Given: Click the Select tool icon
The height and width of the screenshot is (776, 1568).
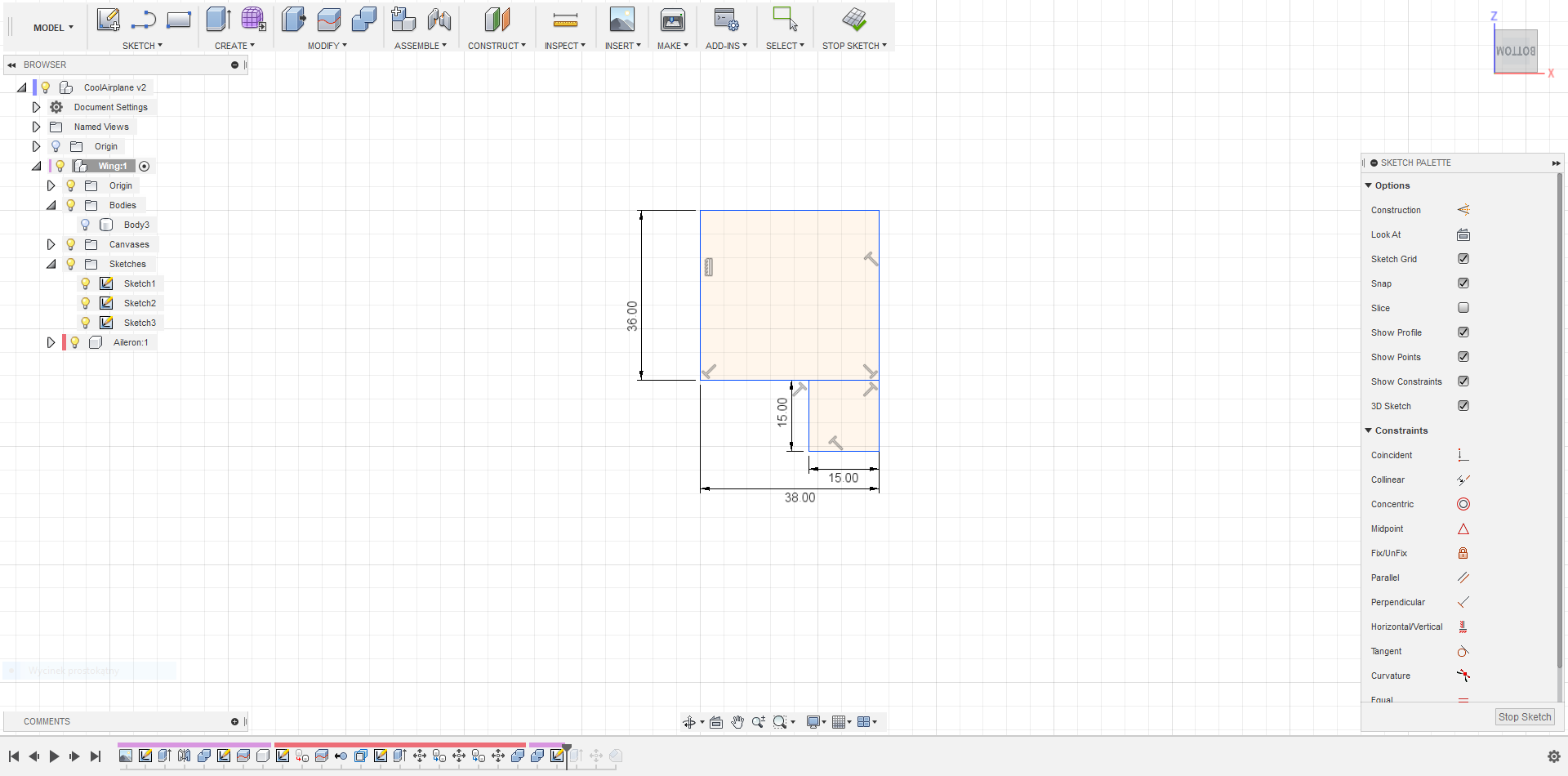Looking at the screenshot, I should tap(785, 19).
